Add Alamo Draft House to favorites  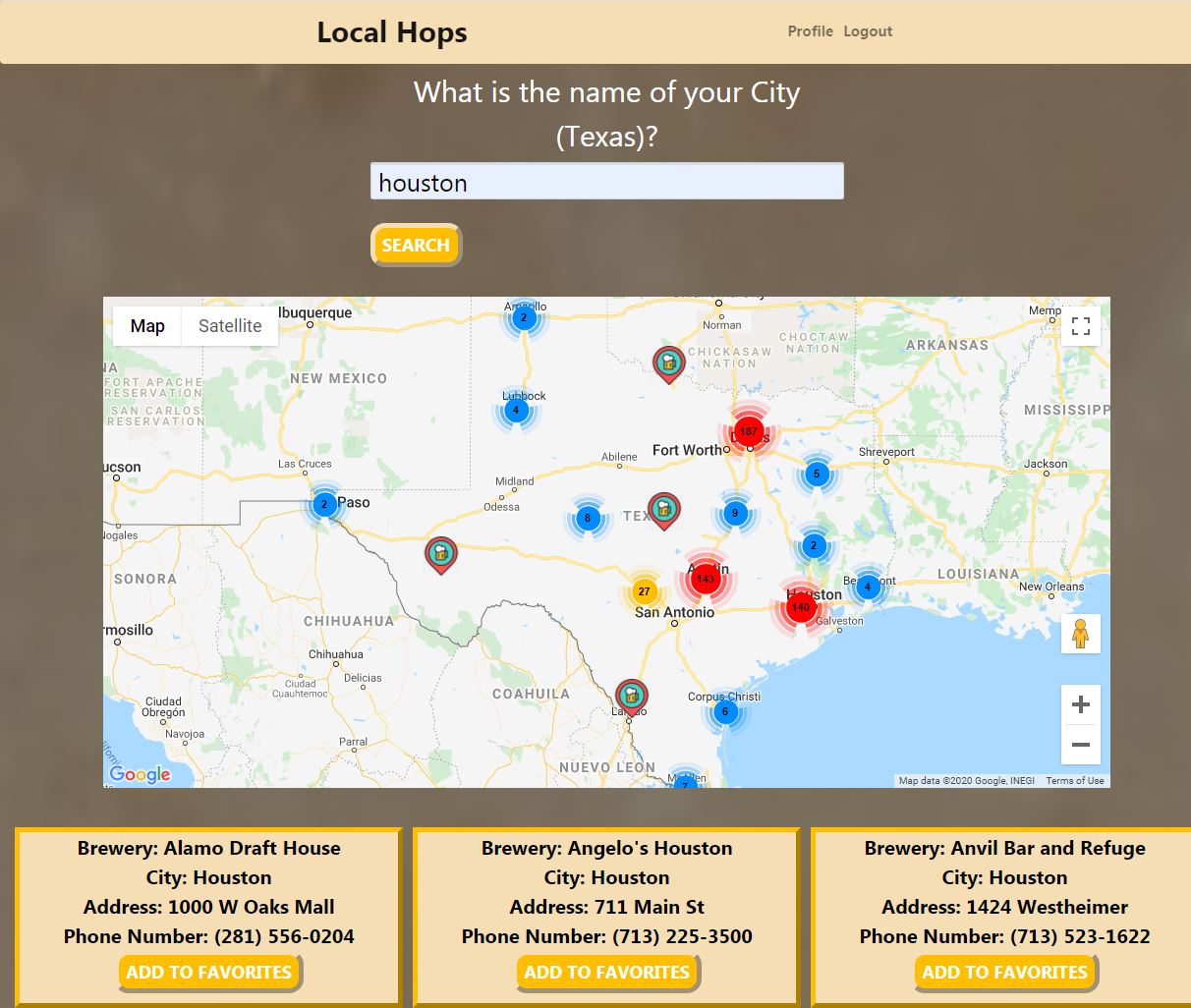click(x=209, y=973)
